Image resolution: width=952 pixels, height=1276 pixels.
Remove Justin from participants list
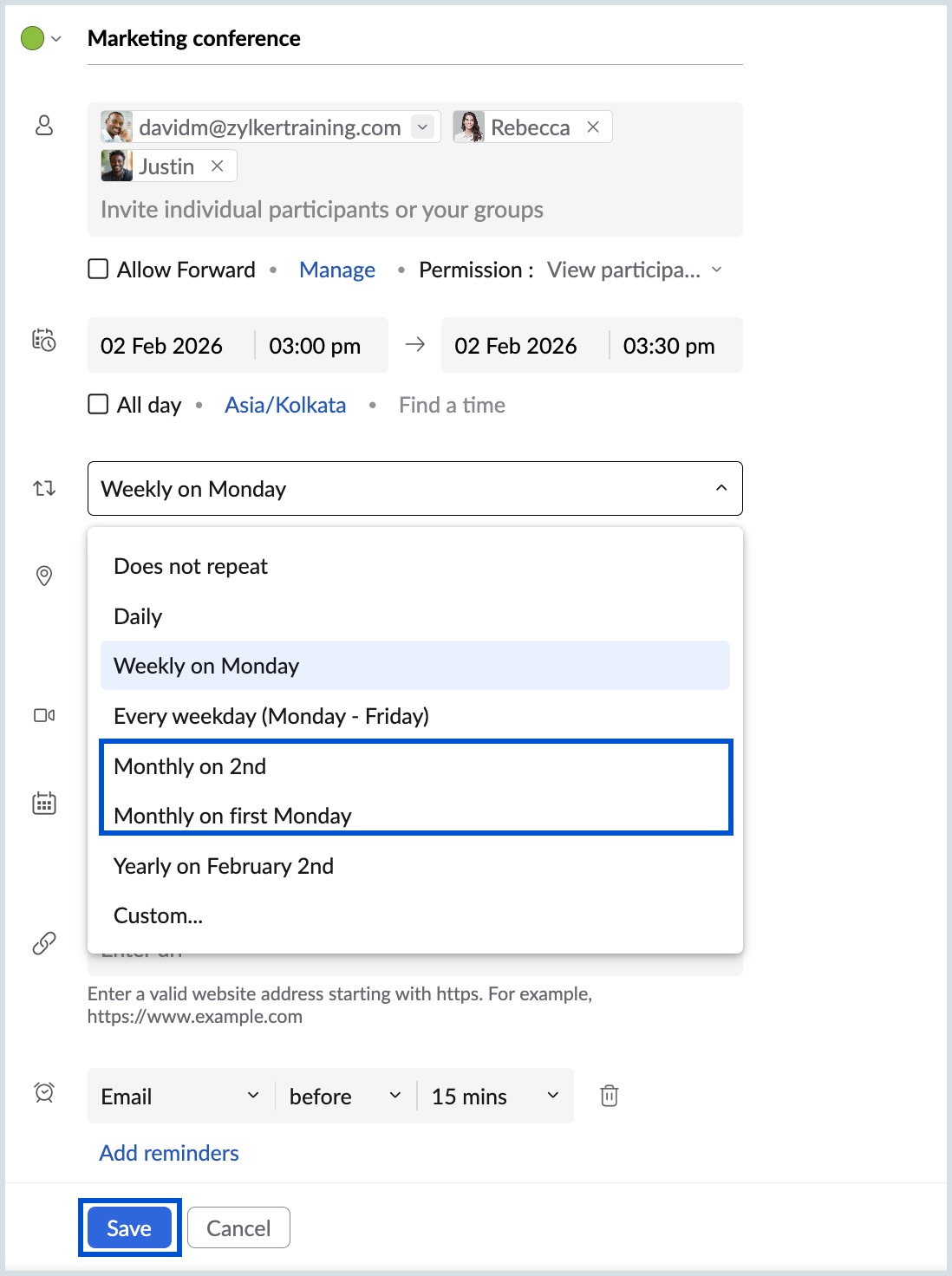[x=218, y=166]
